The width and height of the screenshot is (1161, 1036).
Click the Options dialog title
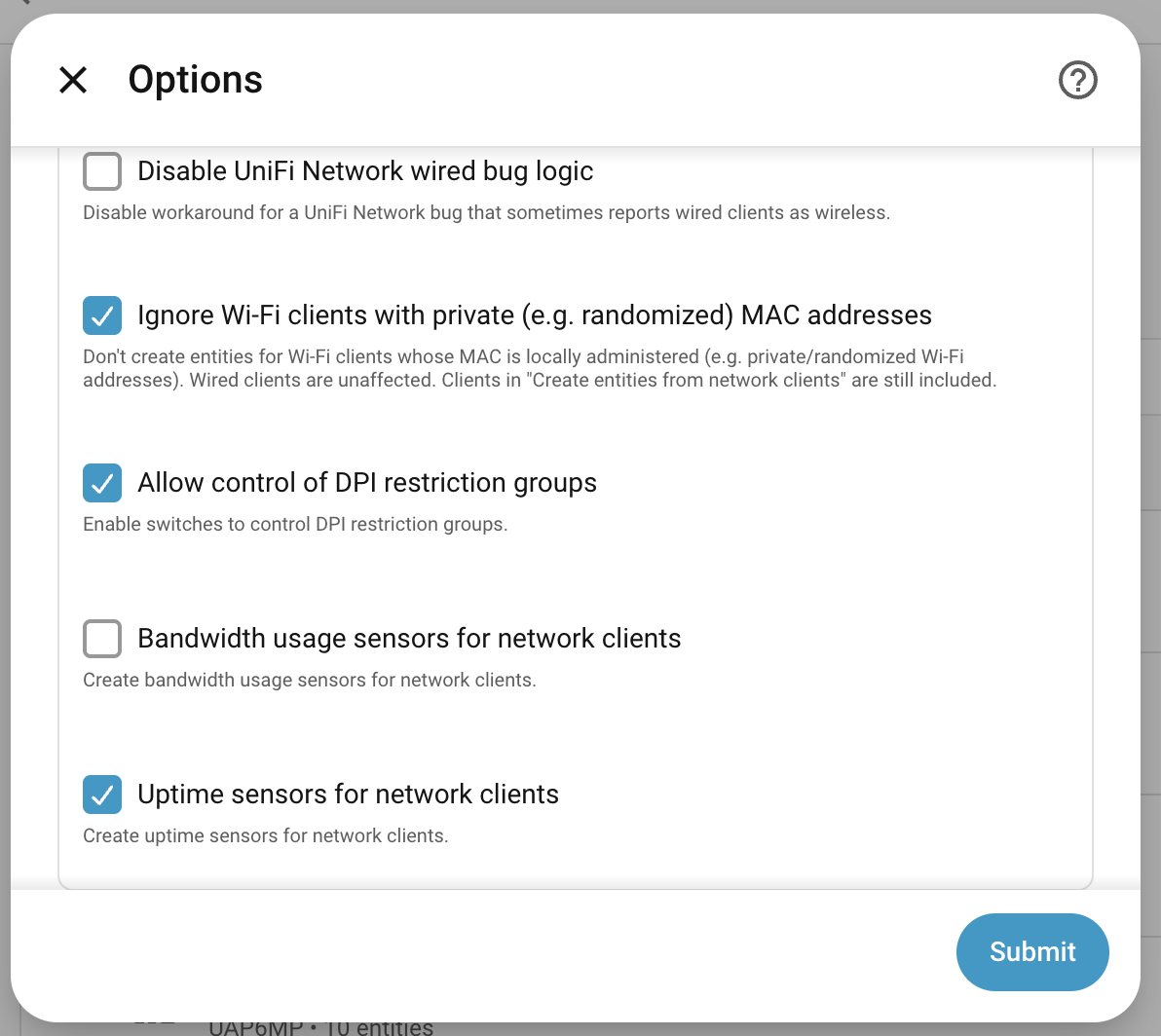click(x=196, y=80)
